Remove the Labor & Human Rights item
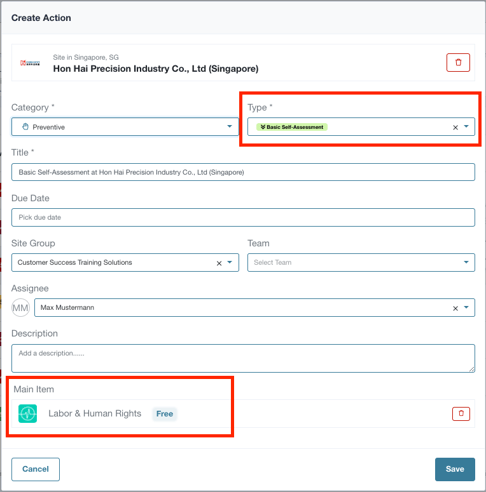Screen dimensions: 486x492 coord(461,414)
